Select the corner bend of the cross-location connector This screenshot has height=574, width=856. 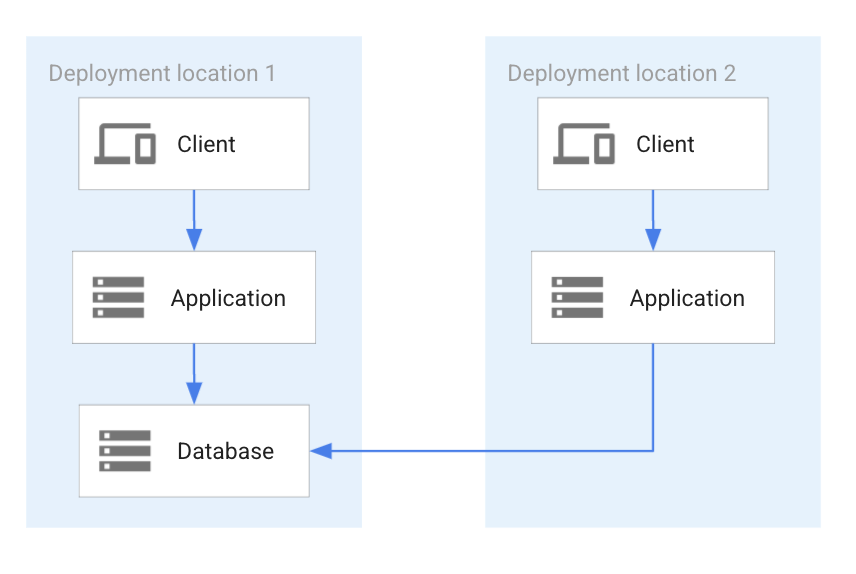pos(653,451)
